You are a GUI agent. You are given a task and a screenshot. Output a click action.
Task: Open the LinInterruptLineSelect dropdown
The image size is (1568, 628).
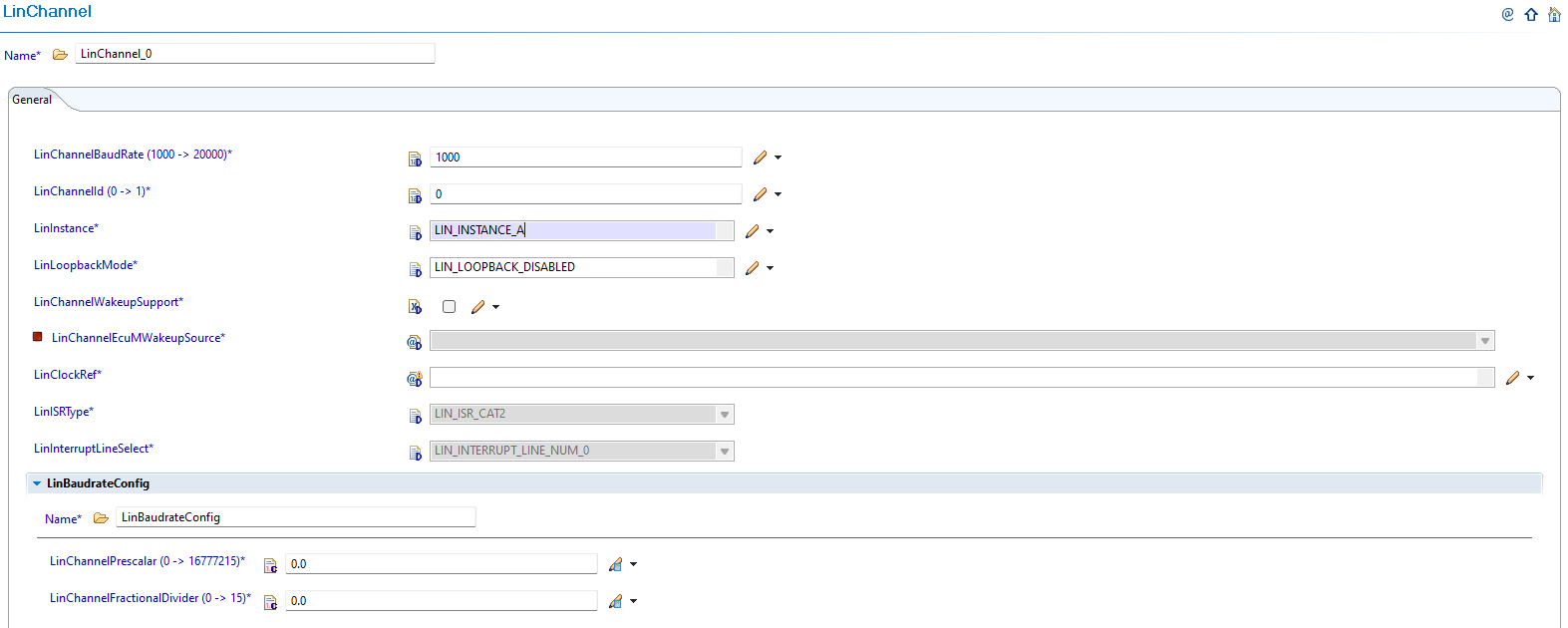[x=725, y=452]
